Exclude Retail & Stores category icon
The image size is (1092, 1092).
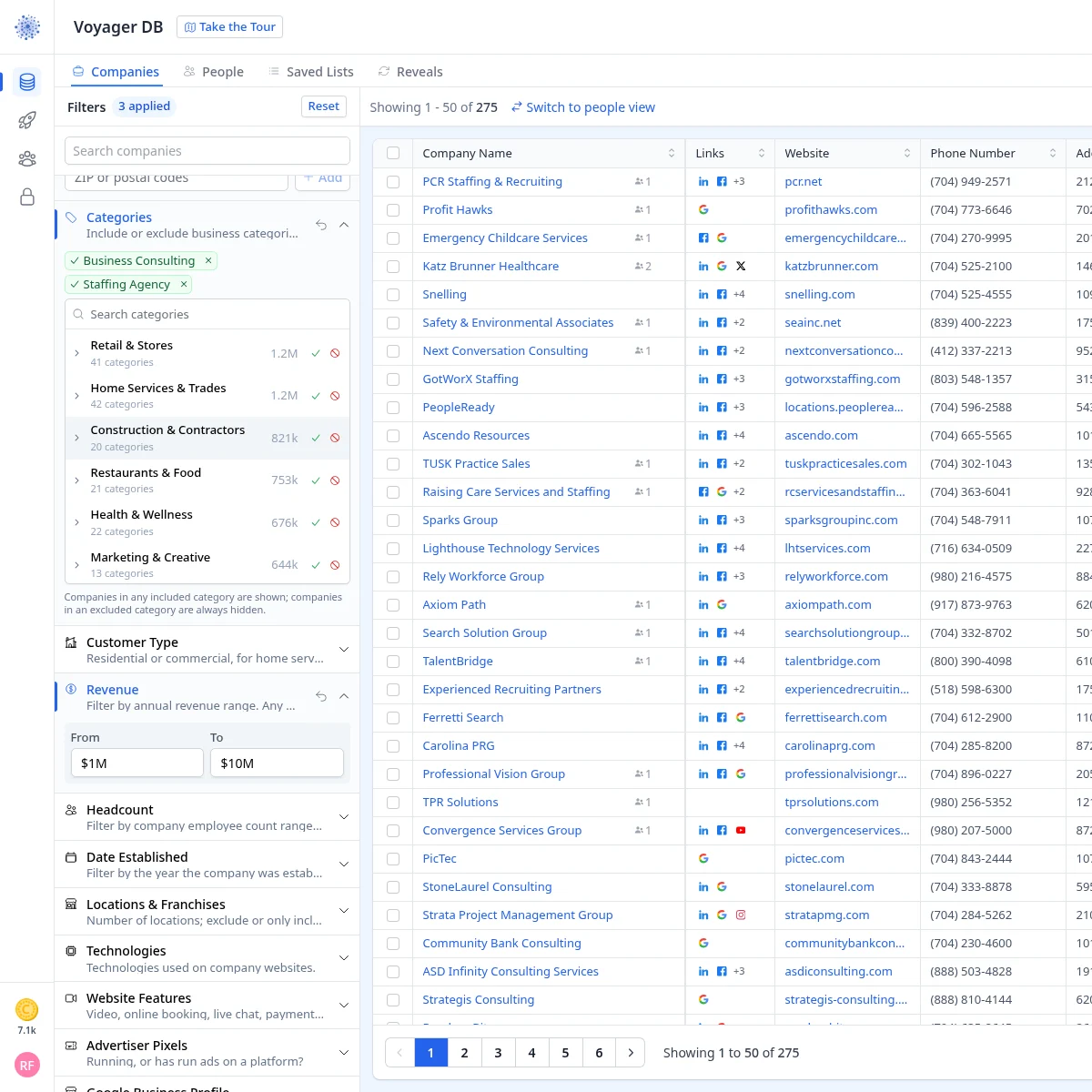pyautogui.click(x=335, y=353)
